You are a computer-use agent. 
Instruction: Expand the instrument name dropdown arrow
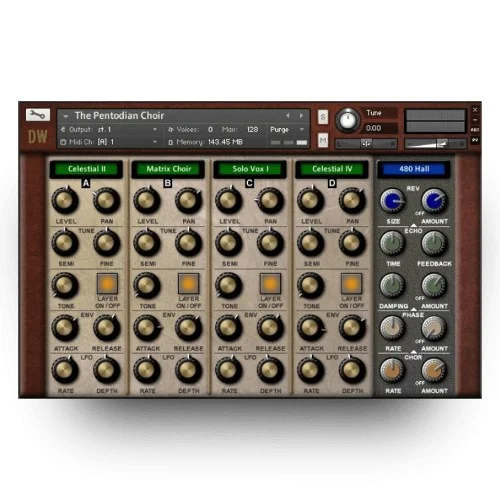click(x=66, y=116)
